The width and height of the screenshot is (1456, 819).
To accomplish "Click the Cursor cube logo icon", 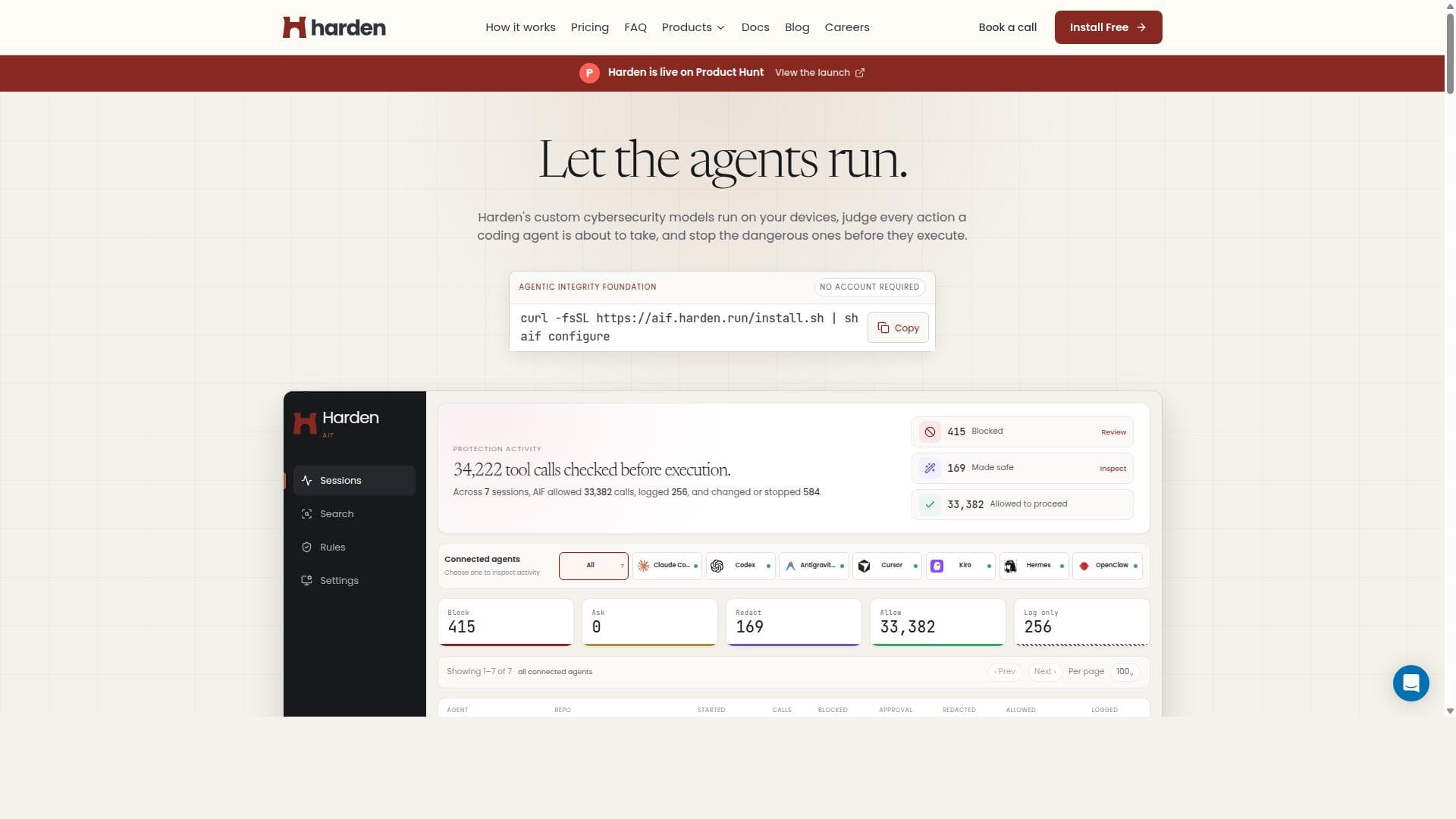I will pos(864,566).
